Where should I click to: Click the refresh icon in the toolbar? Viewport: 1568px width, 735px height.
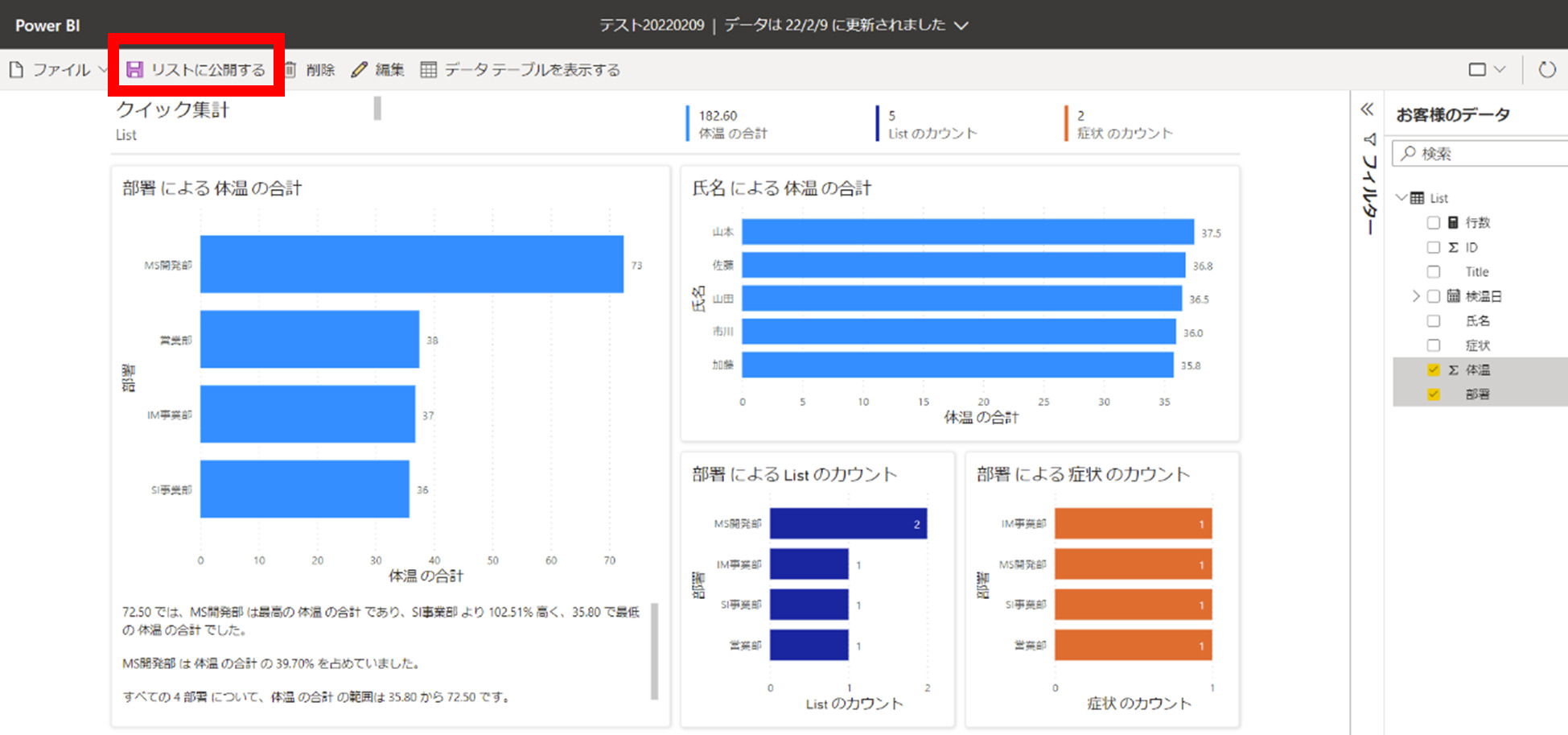click(x=1547, y=69)
